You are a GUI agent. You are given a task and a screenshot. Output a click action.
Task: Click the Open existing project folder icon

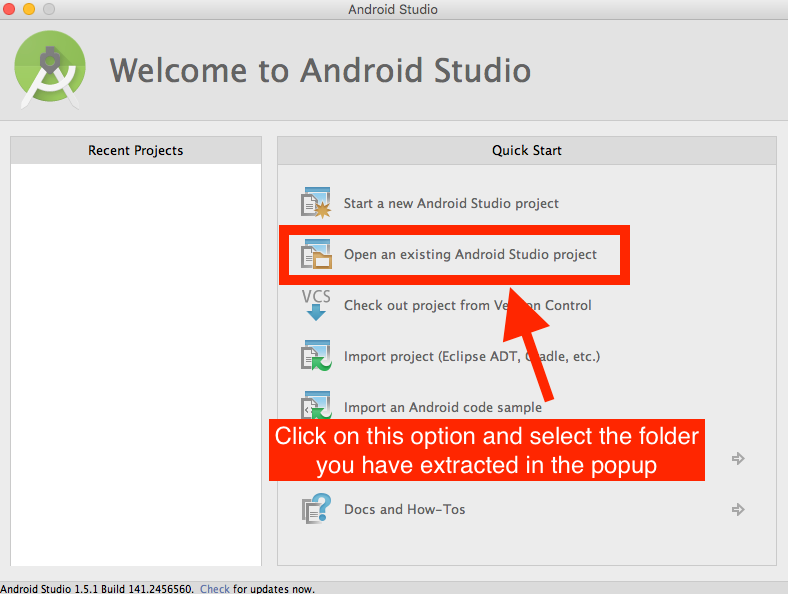click(316, 254)
